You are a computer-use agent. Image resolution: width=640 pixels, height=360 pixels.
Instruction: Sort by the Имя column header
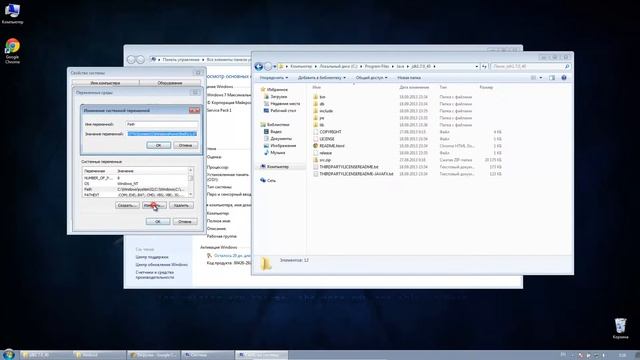(x=317, y=87)
